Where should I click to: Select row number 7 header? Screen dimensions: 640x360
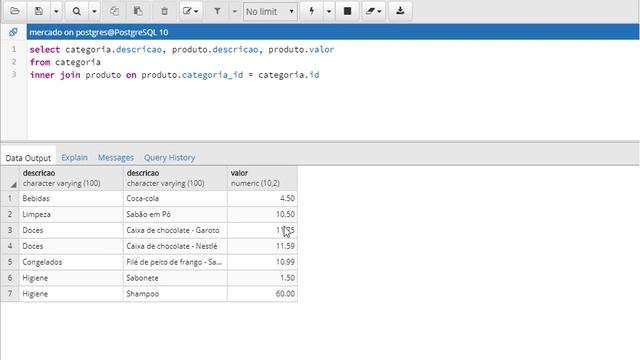[x=10, y=294]
